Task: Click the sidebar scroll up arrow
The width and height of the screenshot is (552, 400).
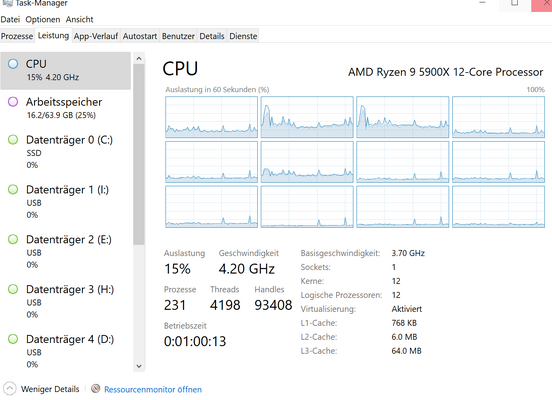Action: (x=139, y=59)
